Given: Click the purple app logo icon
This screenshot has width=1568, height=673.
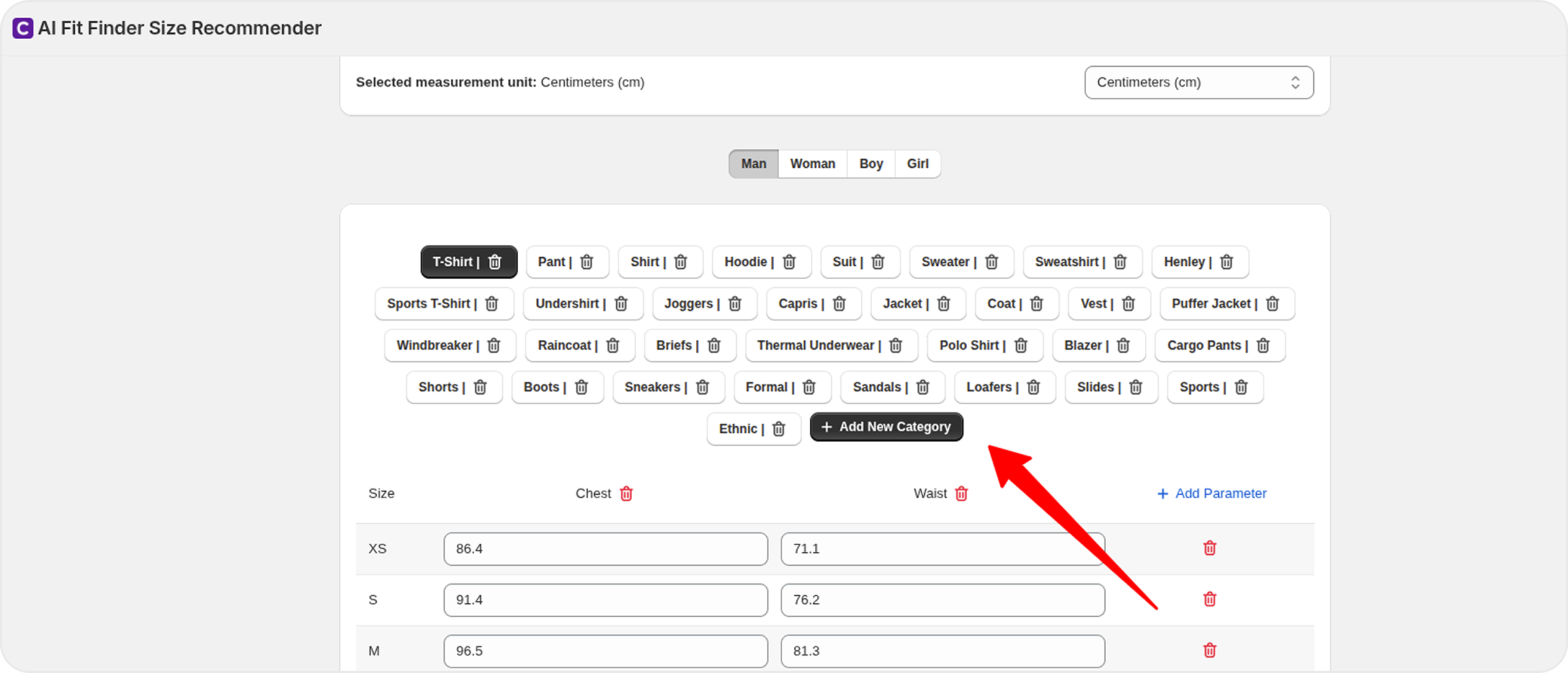Looking at the screenshot, I should coord(23,28).
